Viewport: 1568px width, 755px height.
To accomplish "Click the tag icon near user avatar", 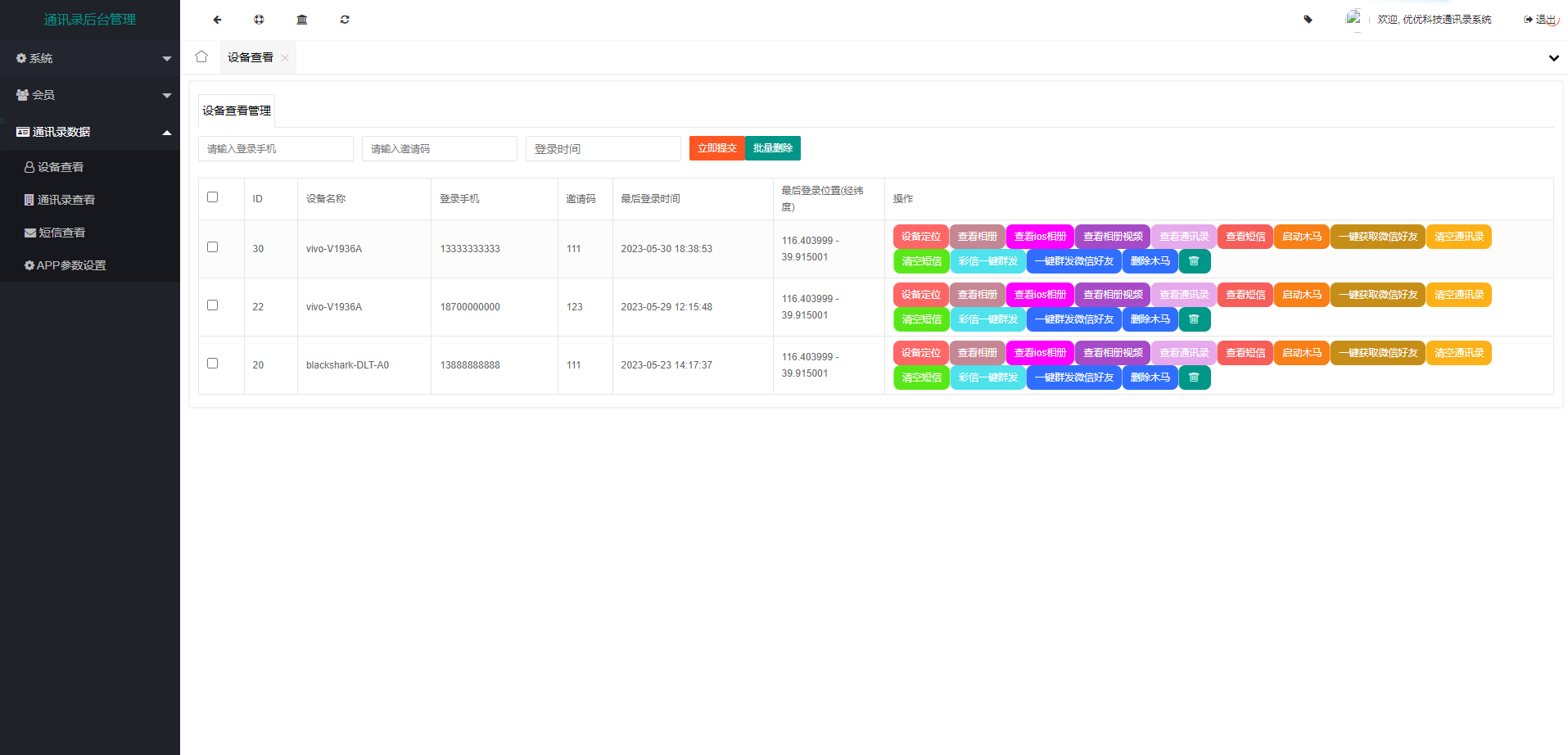I will click(x=1308, y=20).
